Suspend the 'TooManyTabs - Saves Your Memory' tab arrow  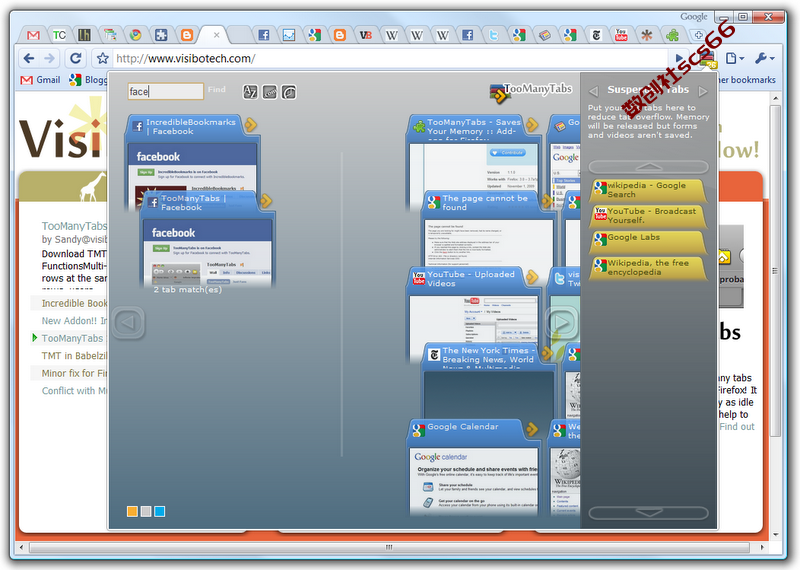532,125
